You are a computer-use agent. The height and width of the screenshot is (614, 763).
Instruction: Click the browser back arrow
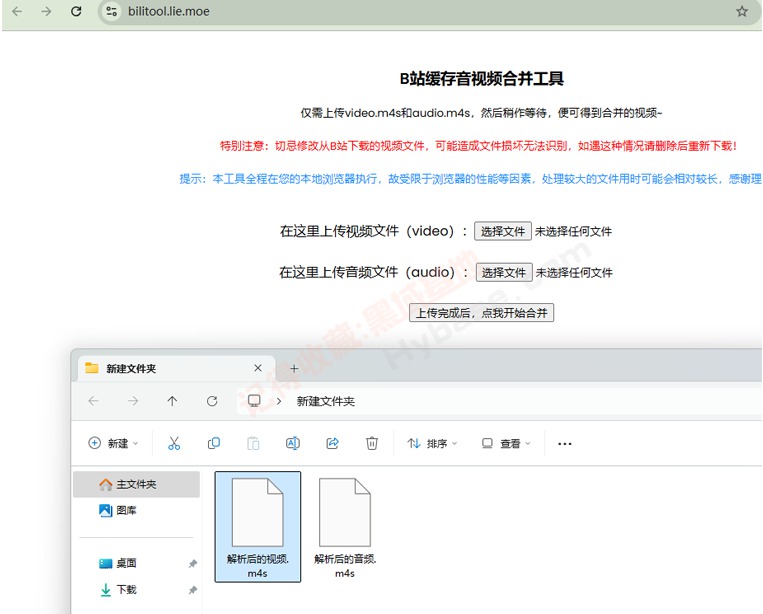(17, 11)
